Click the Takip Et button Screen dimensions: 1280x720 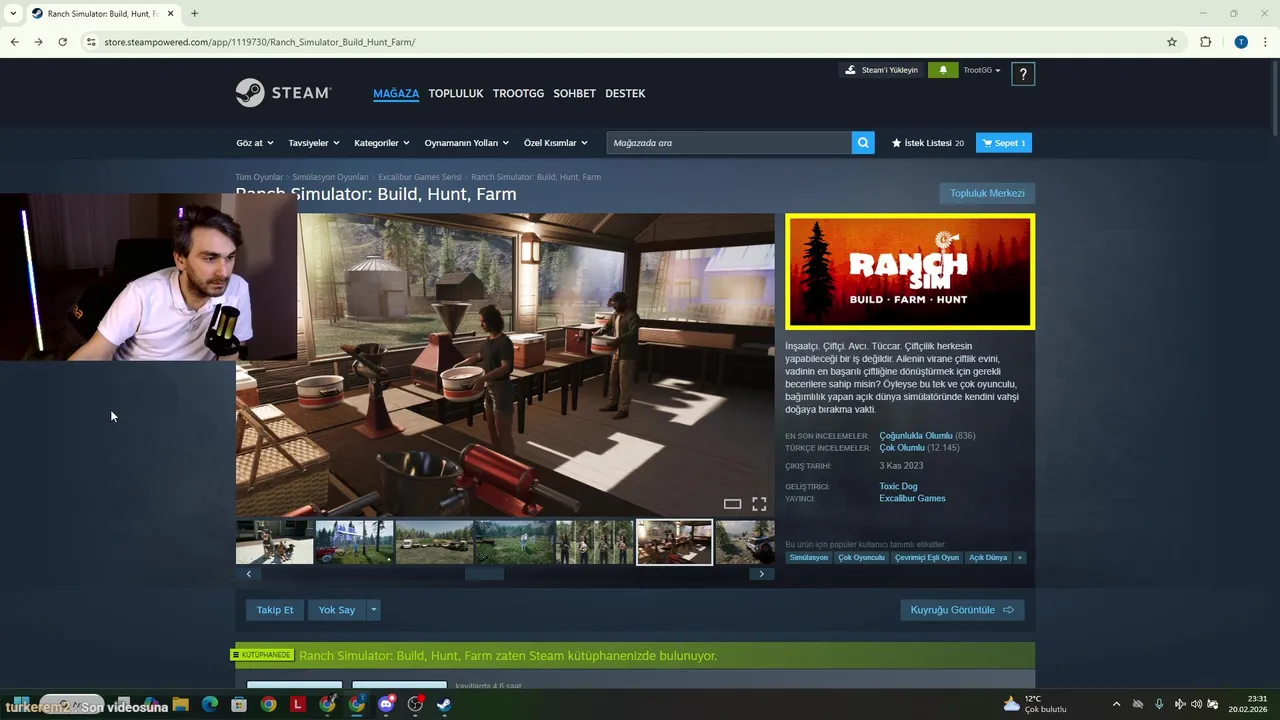click(x=275, y=609)
